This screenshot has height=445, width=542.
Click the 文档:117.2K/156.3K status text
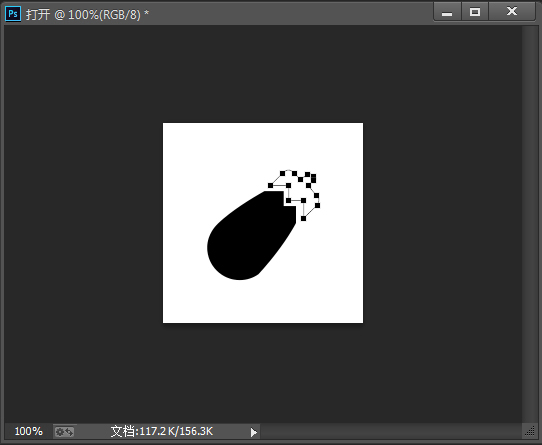coord(162,431)
